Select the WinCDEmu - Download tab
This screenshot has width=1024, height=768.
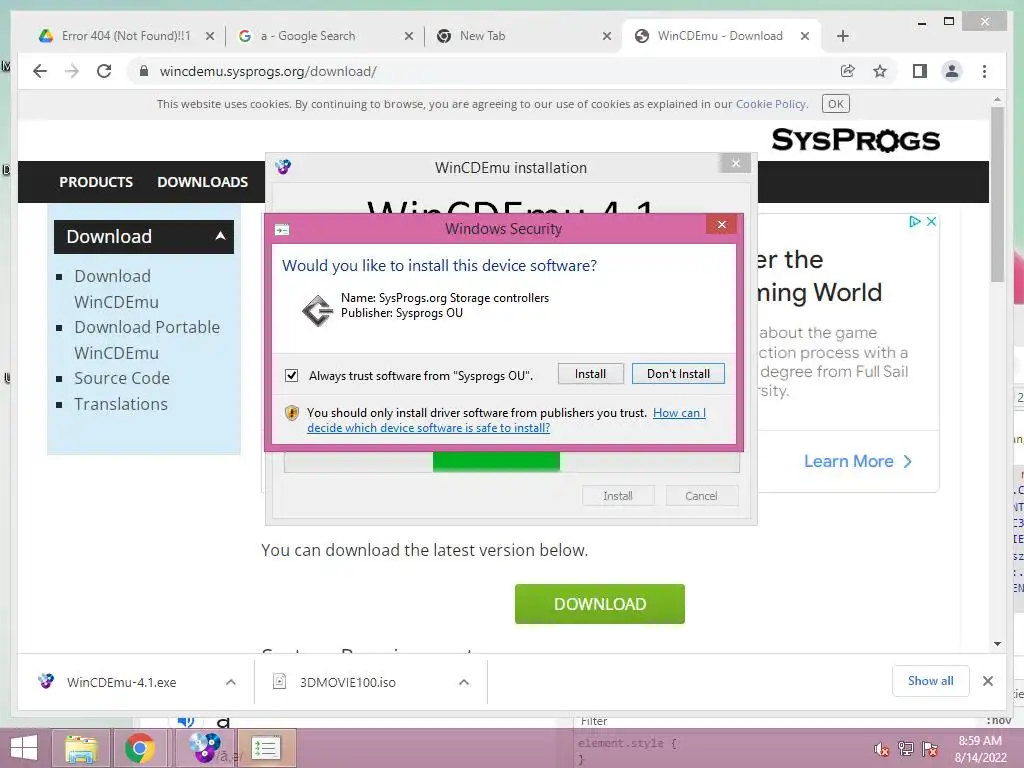click(721, 36)
